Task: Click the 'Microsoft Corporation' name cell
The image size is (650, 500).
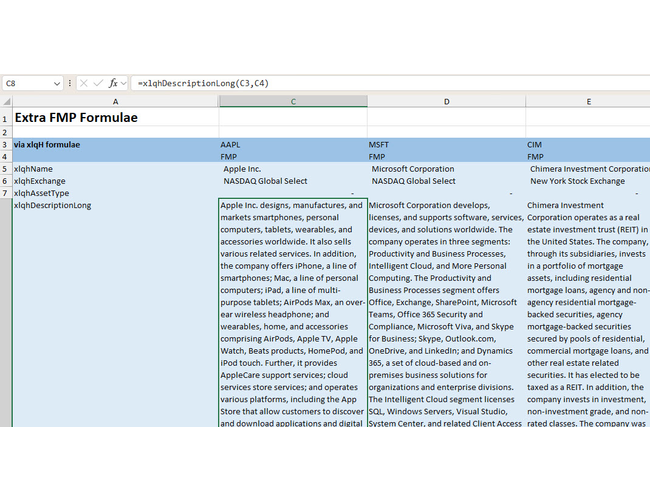Action: click(446, 169)
